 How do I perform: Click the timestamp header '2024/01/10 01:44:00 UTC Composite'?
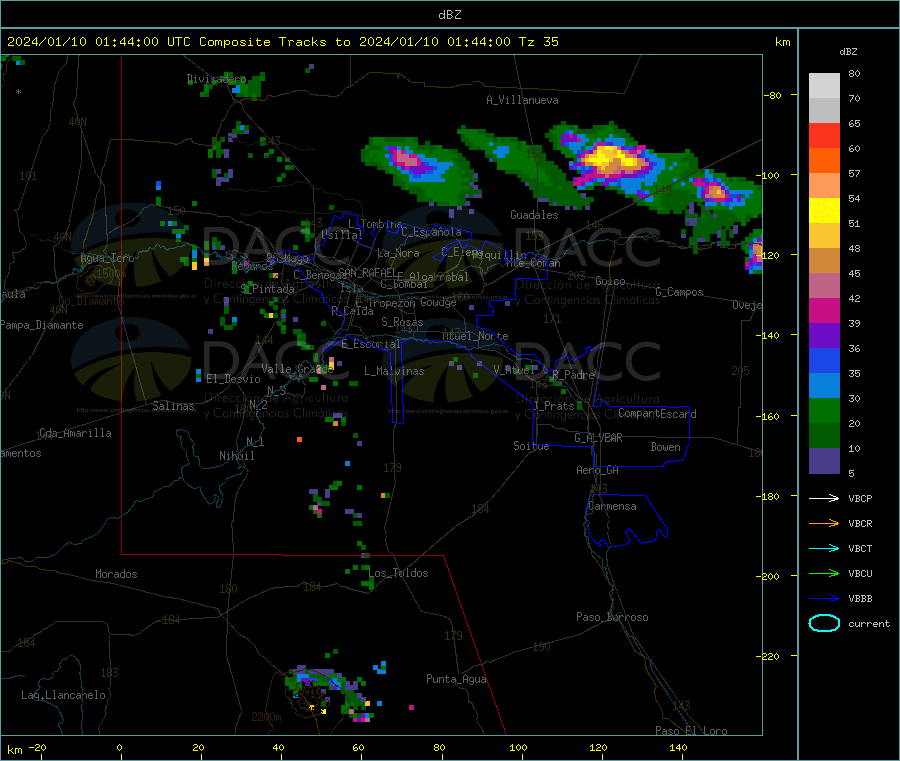click(x=138, y=42)
